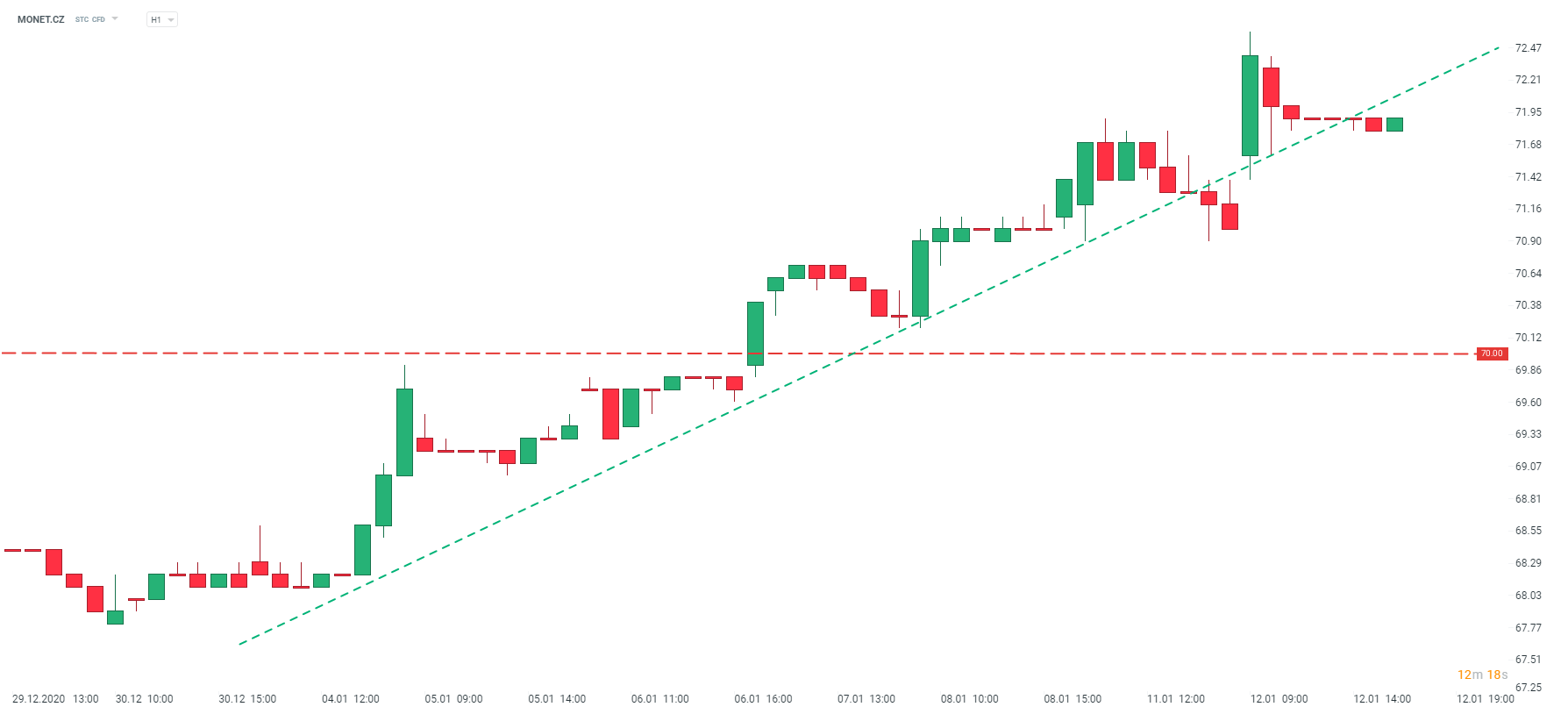Click the 08.01 15:00 time axis label
This screenshot has width=1568, height=714.
(x=1073, y=699)
